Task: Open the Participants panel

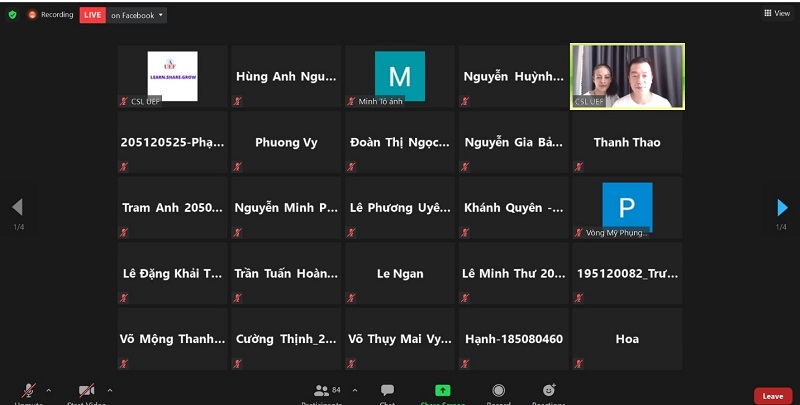Action: [x=321, y=391]
